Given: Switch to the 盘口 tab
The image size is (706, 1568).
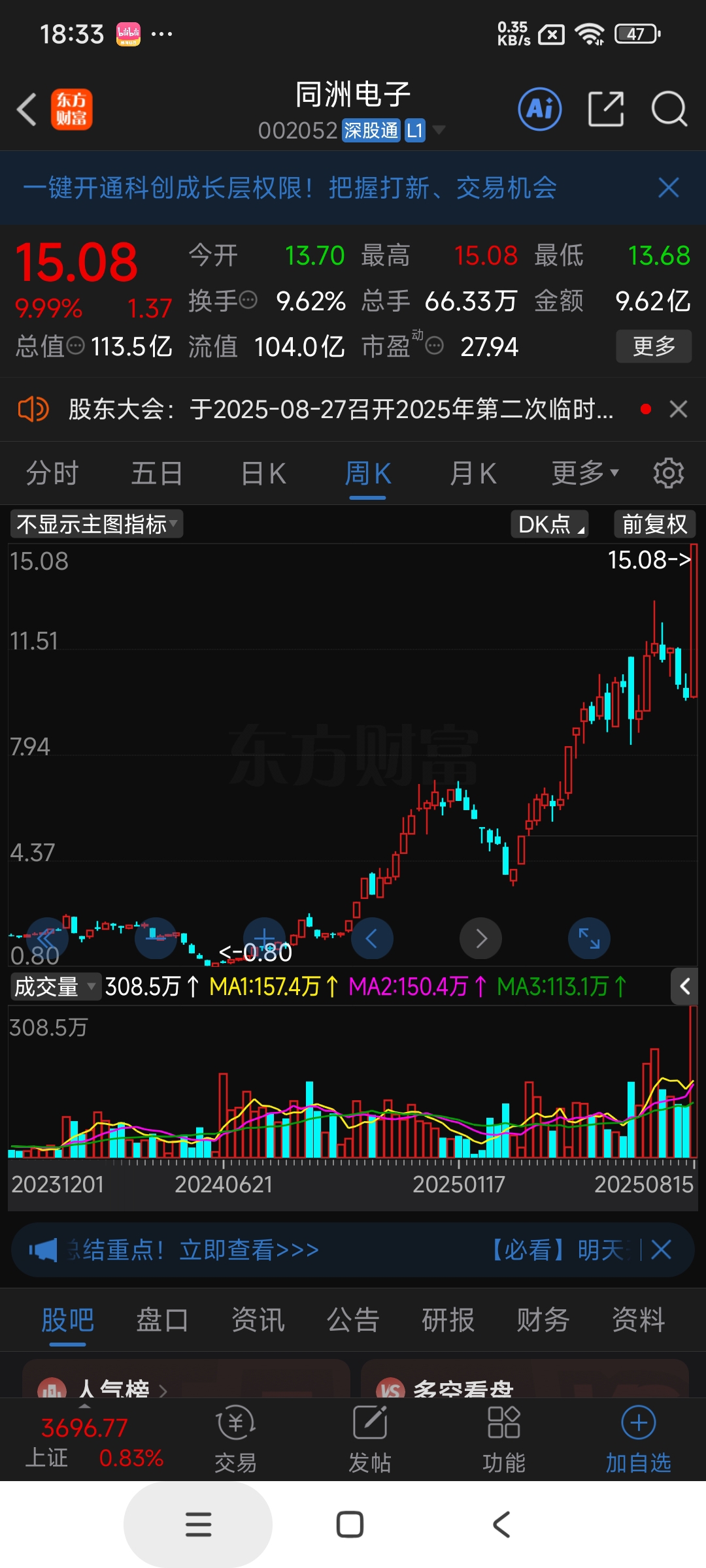Looking at the screenshot, I should click(162, 1320).
